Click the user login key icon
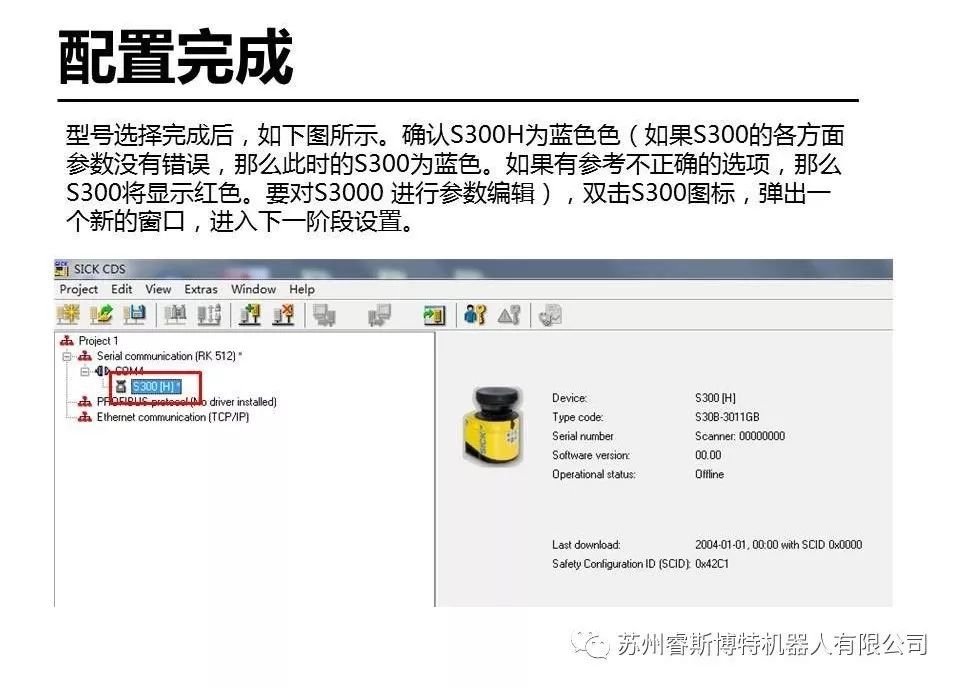This screenshot has width=954, height=687. tap(474, 315)
